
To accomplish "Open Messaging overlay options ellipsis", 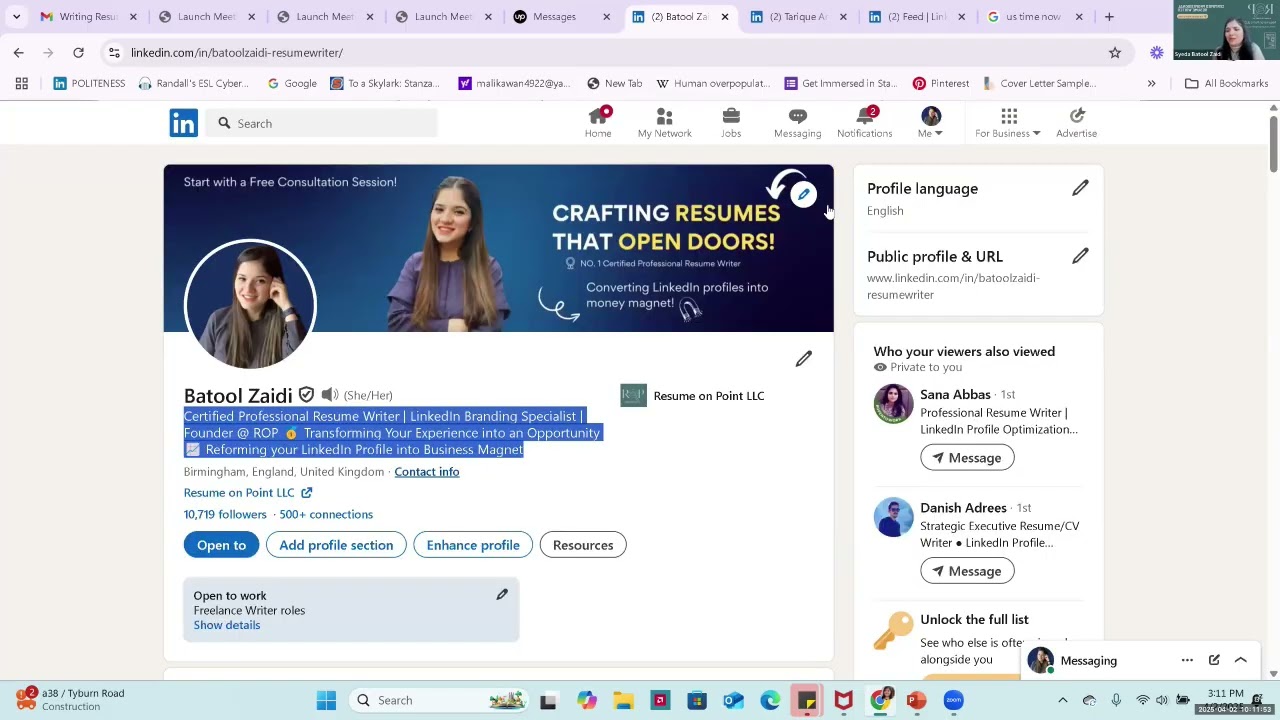I will 1187,660.
